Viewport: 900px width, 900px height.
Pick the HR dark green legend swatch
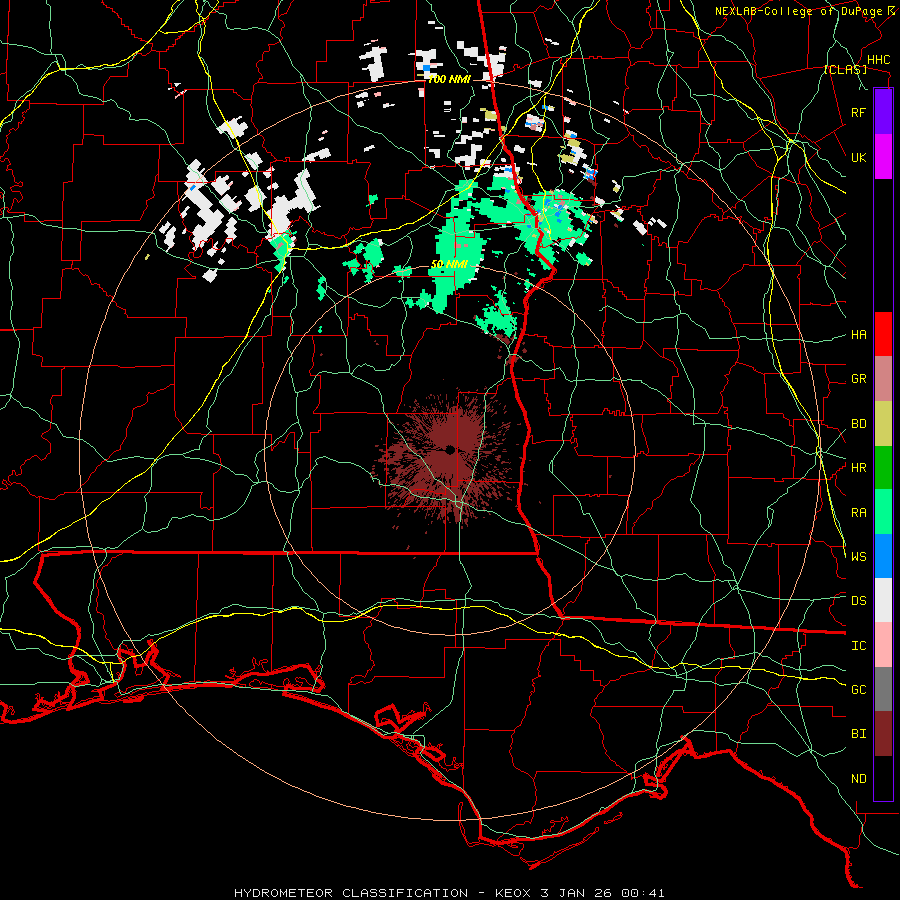coord(883,468)
